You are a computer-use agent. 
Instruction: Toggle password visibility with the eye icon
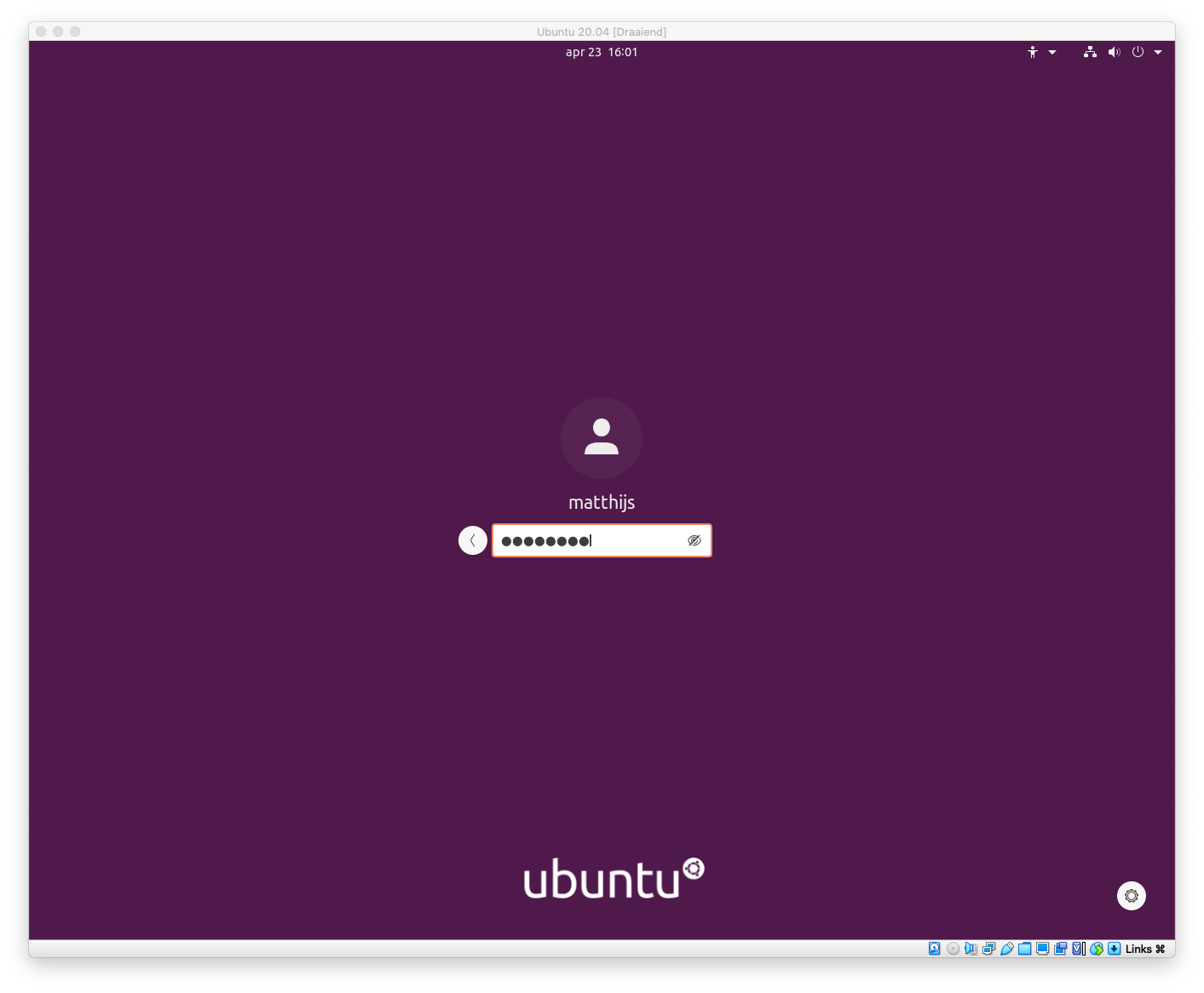pyautogui.click(x=694, y=540)
